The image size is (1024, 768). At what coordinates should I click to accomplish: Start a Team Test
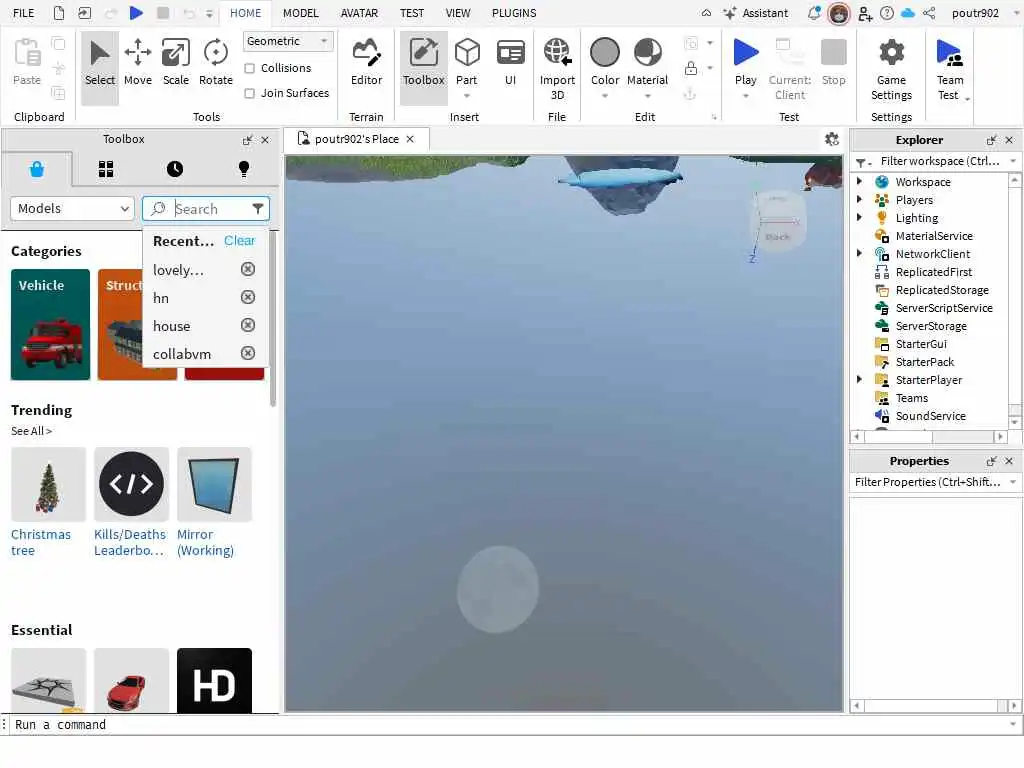[950, 69]
